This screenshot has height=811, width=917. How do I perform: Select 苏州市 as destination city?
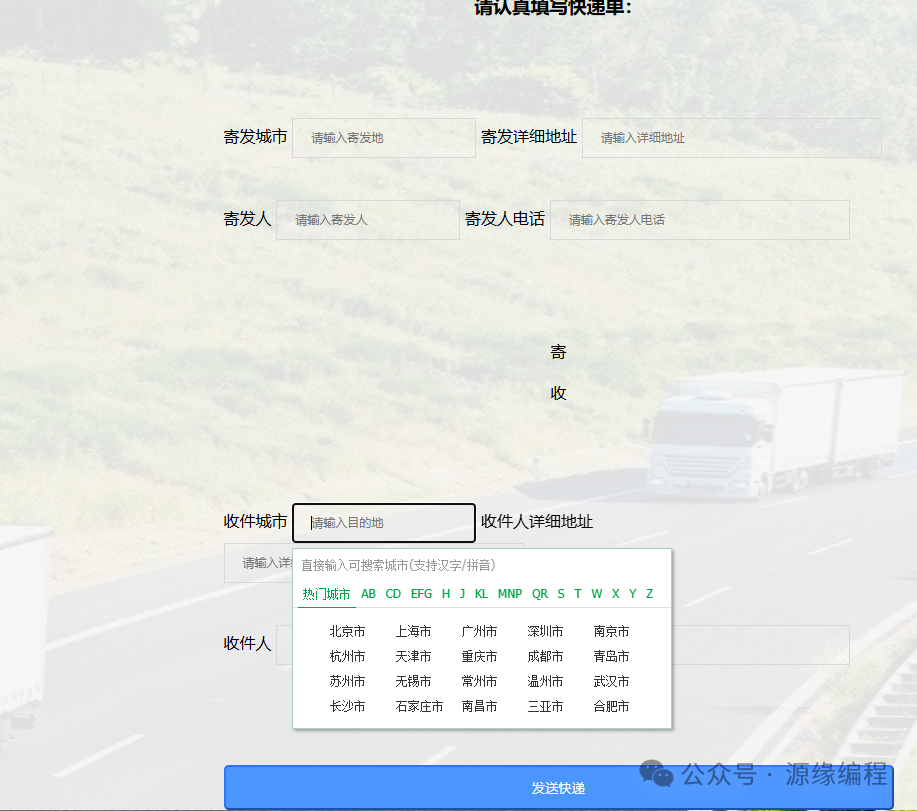coord(347,681)
